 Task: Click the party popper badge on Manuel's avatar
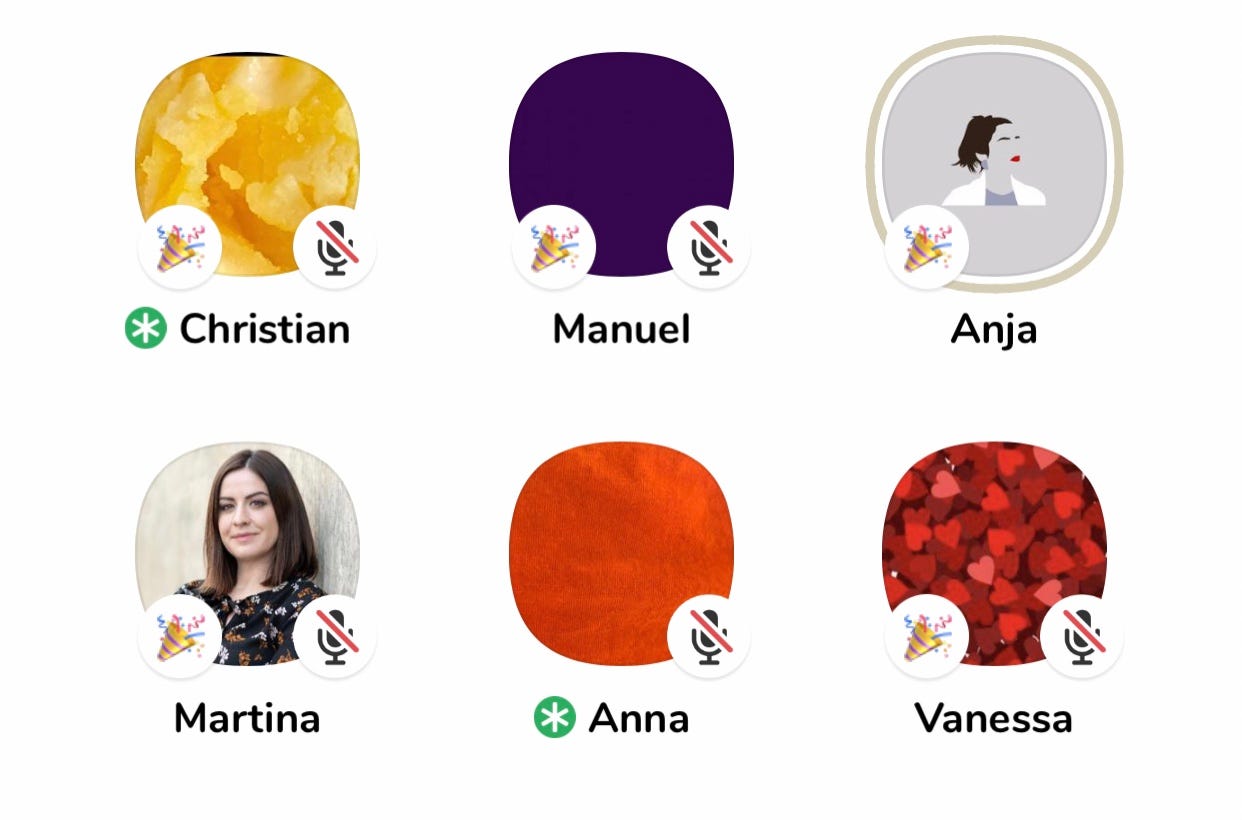pyautogui.click(x=553, y=247)
